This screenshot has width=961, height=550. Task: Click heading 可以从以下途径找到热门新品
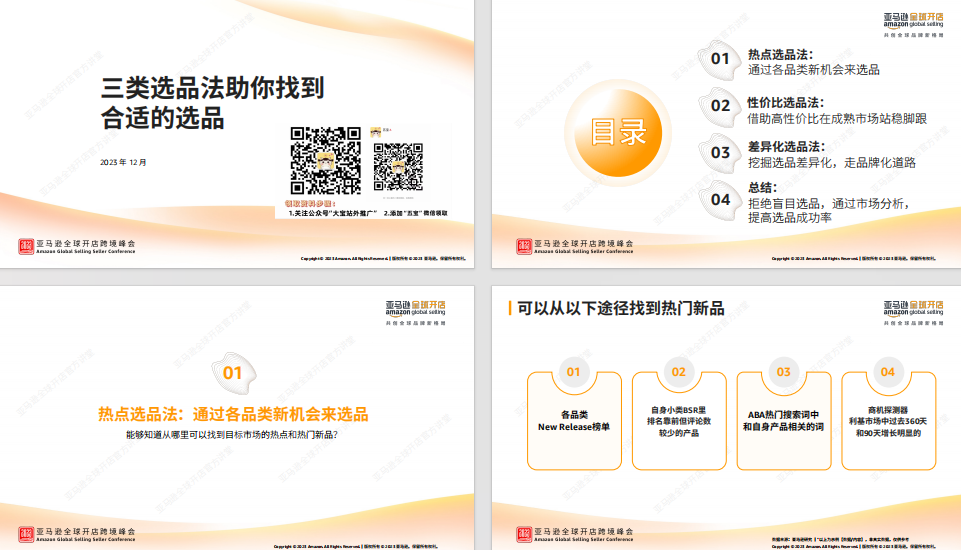(x=620, y=308)
